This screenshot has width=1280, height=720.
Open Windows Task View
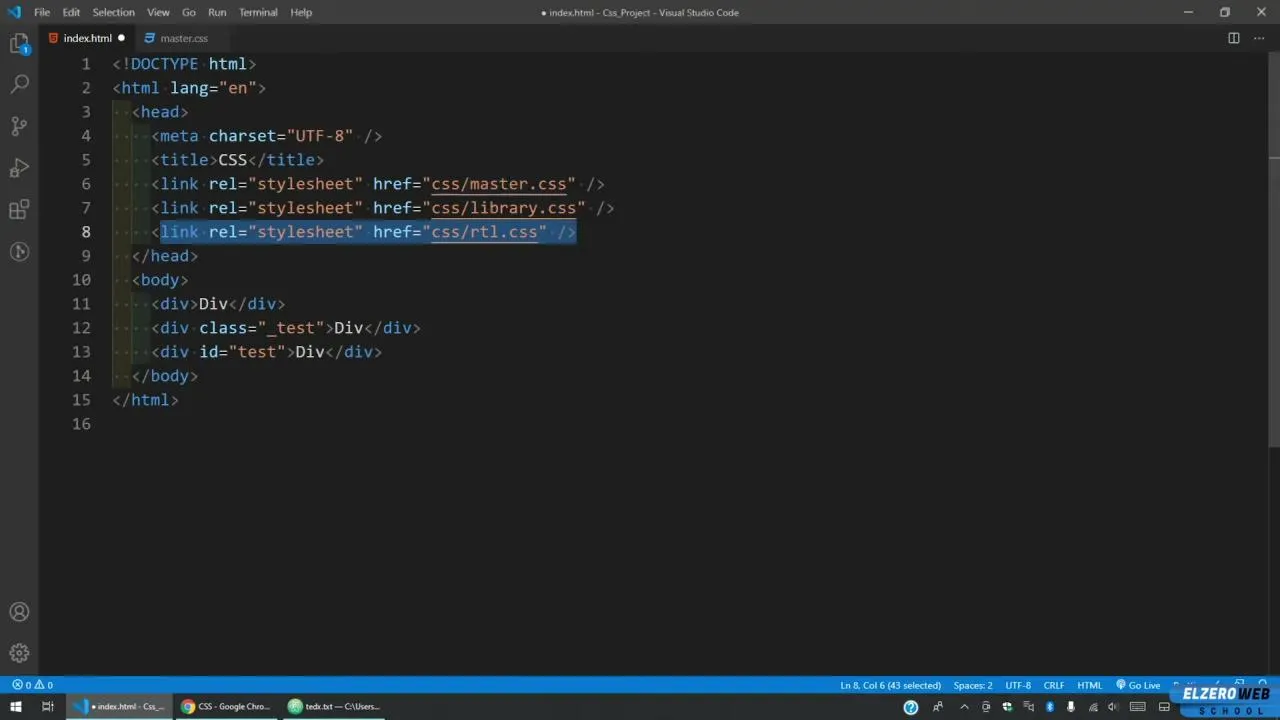click(x=47, y=707)
